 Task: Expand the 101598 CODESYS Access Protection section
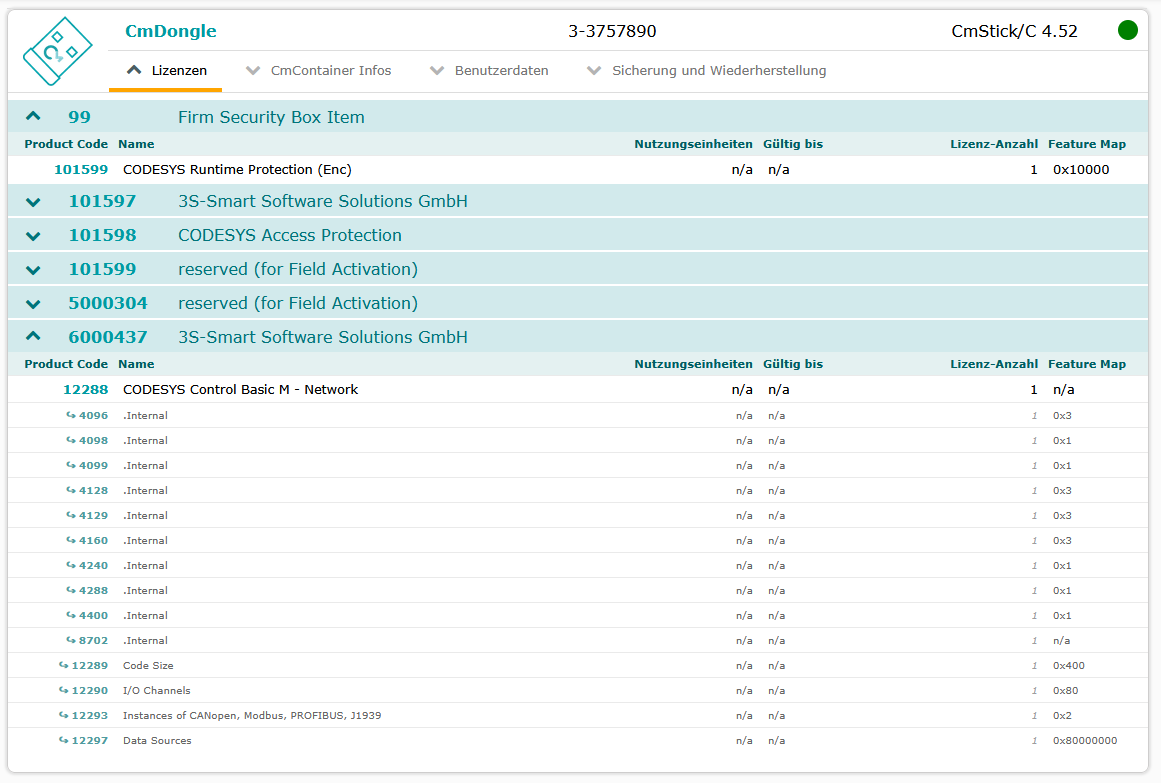tap(33, 236)
